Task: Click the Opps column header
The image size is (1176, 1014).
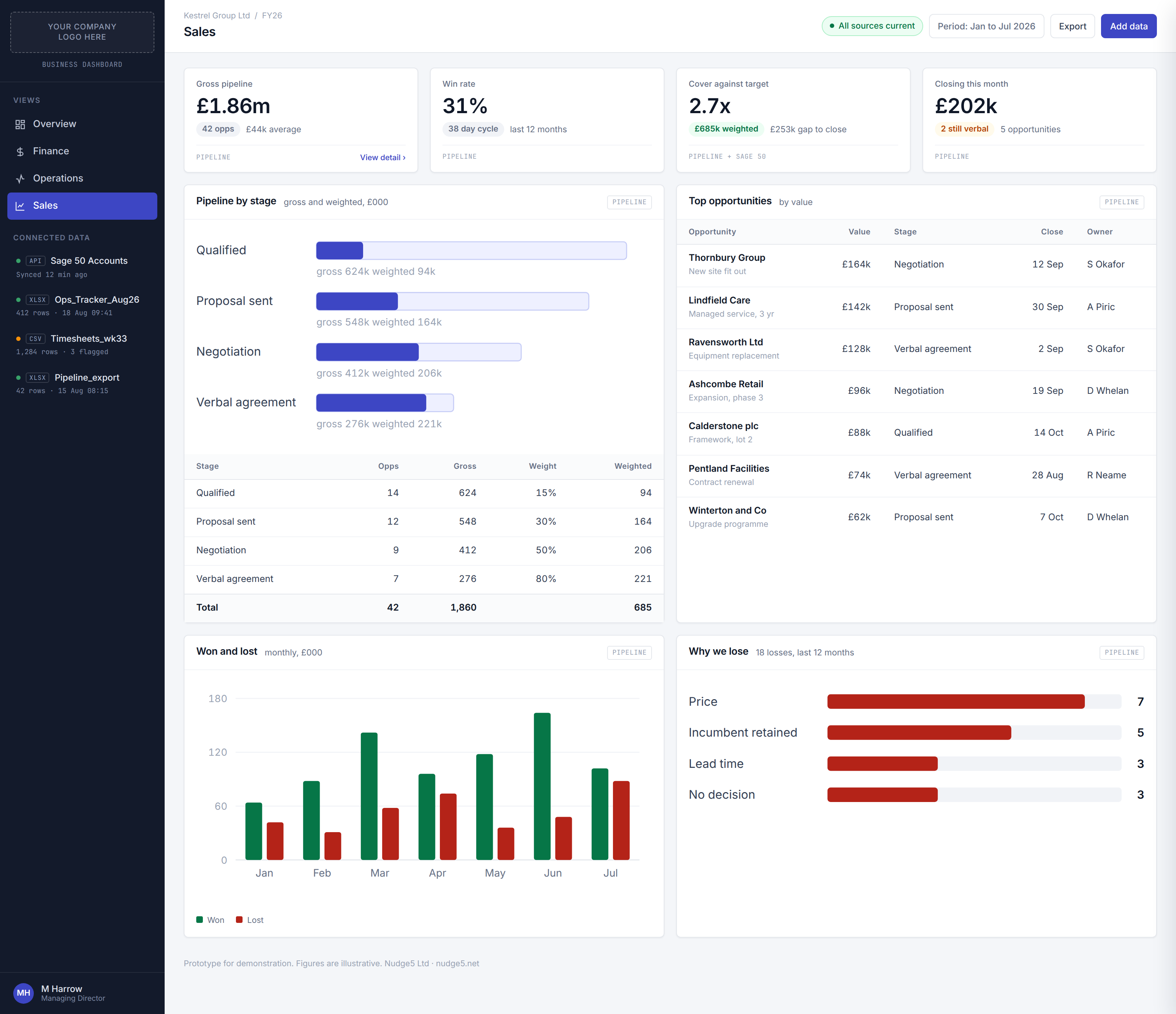Action: point(388,467)
